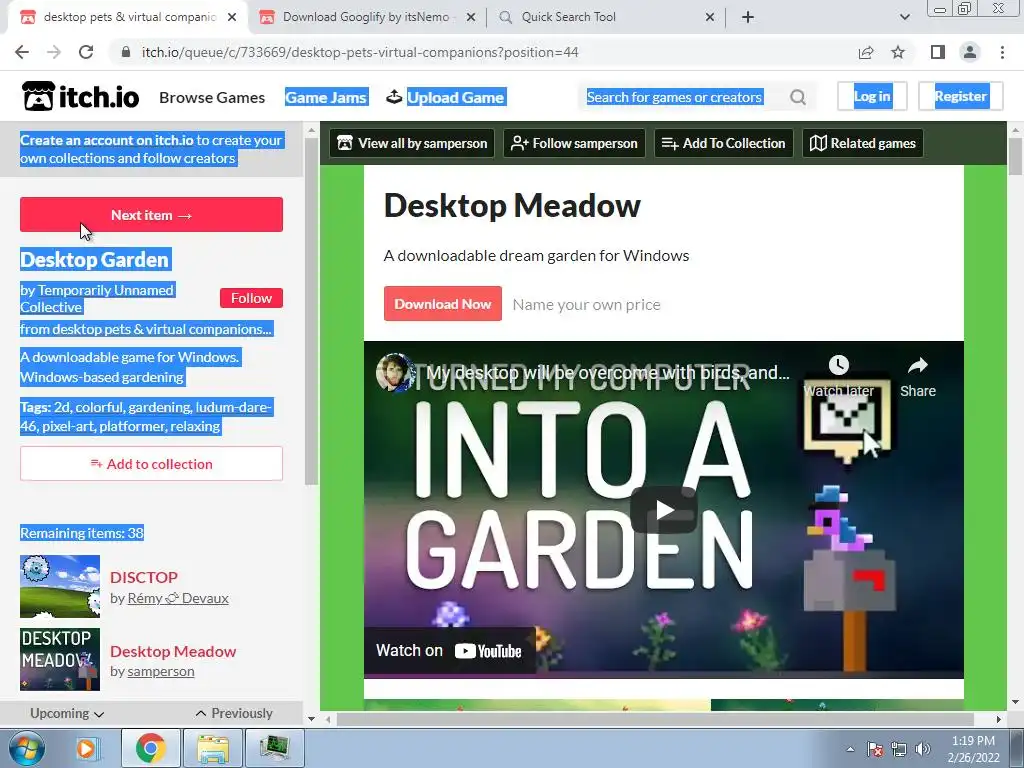Click the game page horizontal scrollbar

click(655, 719)
